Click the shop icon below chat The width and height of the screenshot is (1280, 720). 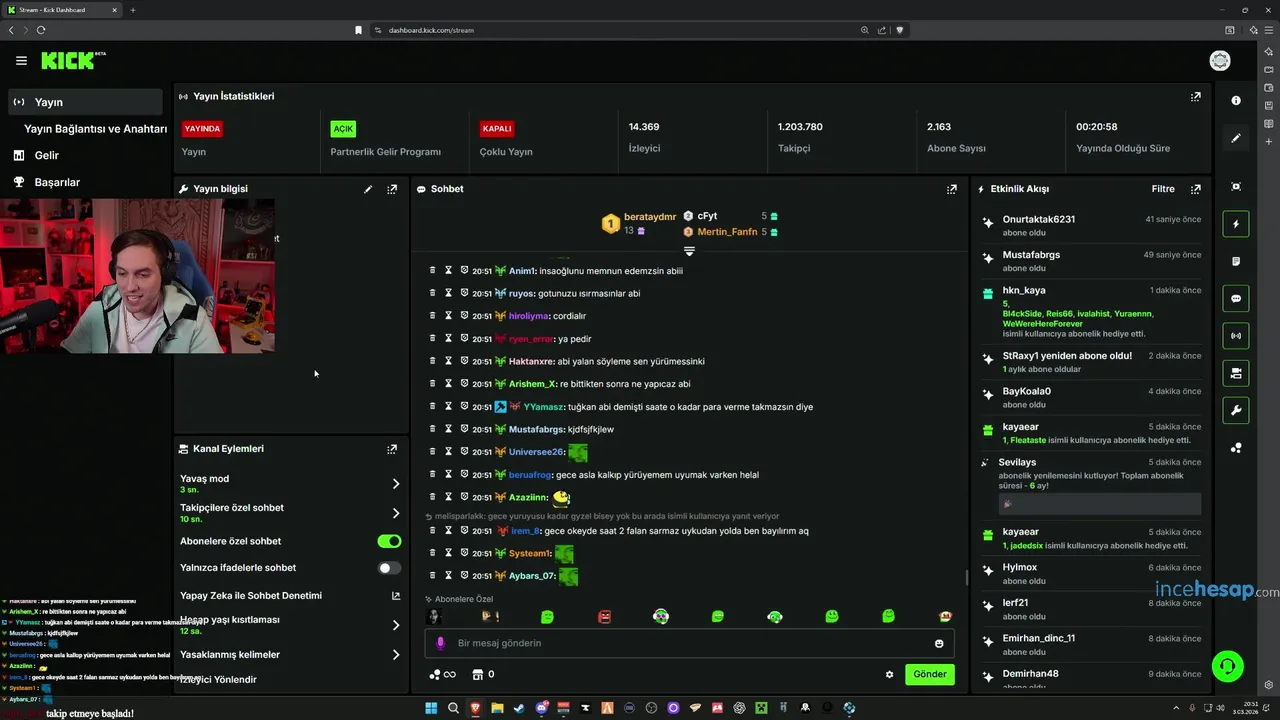click(477, 674)
